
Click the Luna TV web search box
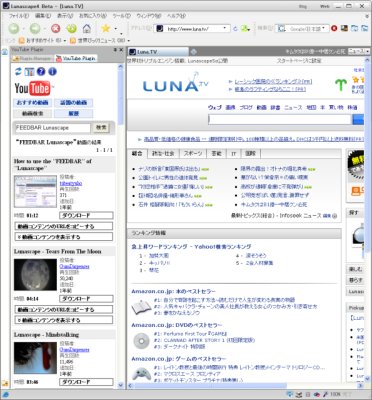click(x=280, y=119)
